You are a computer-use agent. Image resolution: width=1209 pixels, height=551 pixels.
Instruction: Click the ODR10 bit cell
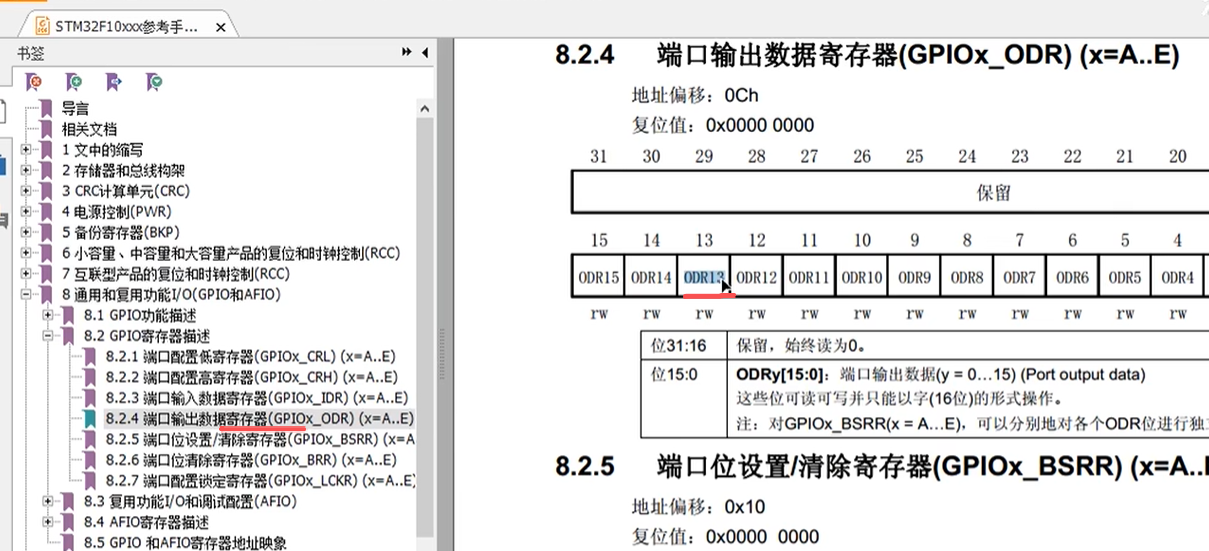[x=861, y=277]
